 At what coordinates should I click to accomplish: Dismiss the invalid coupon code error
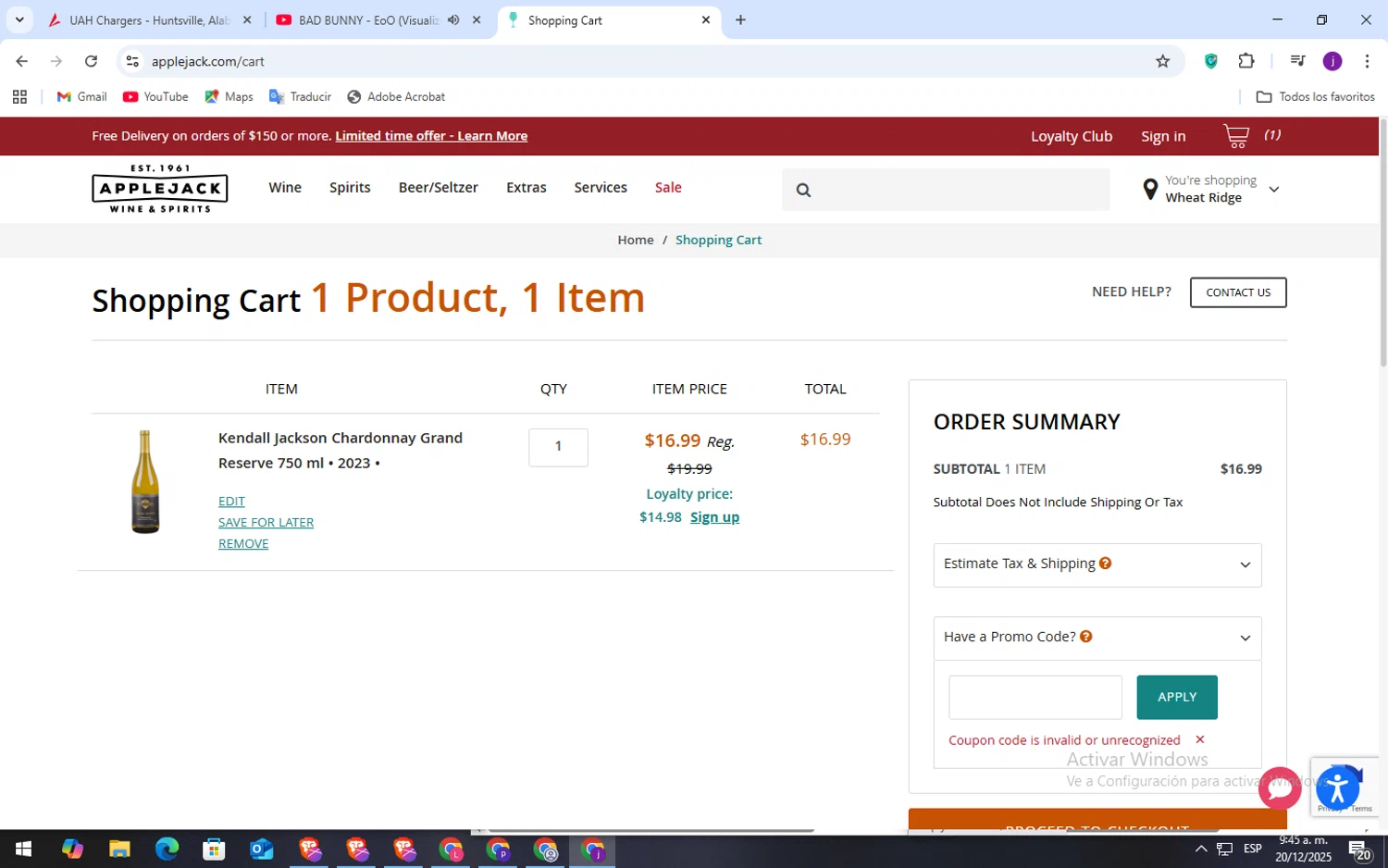pyautogui.click(x=1200, y=739)
